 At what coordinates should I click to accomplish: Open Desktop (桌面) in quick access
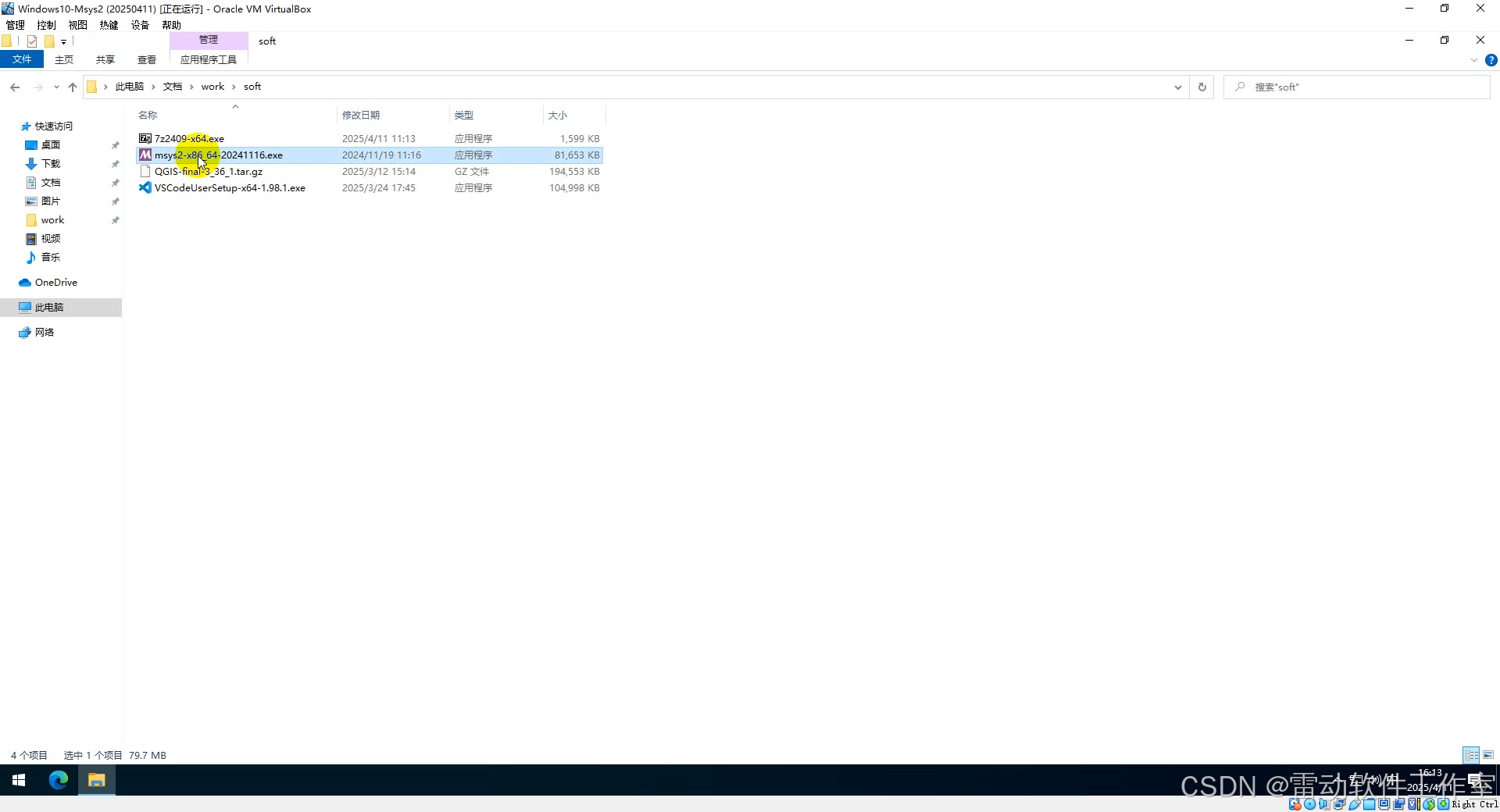point(51,145)
